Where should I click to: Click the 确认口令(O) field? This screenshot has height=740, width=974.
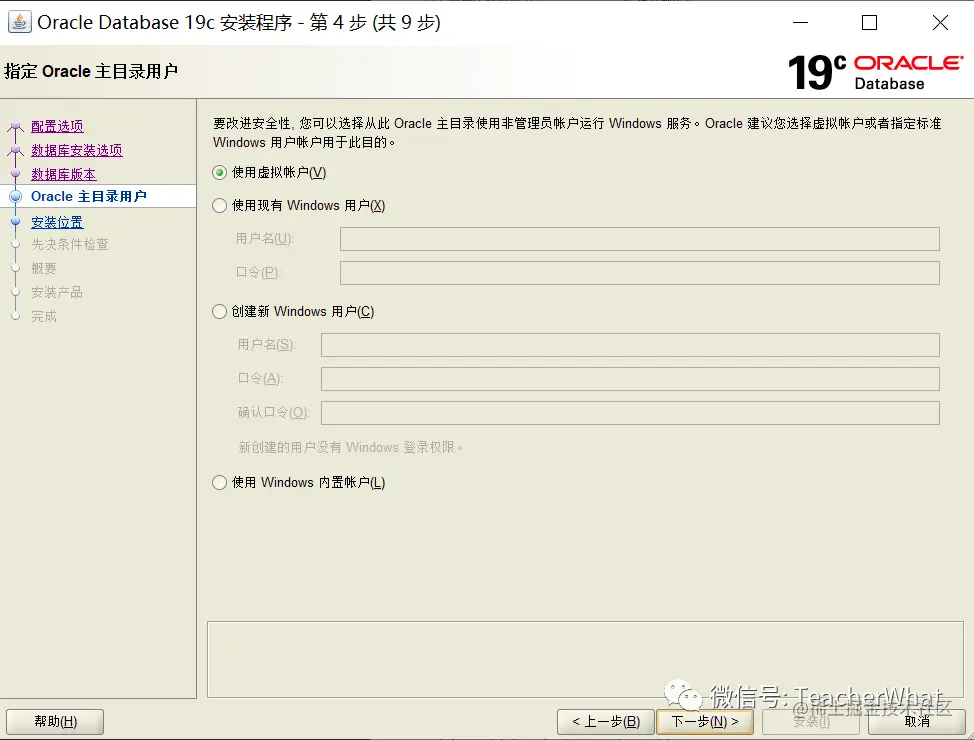630,413
